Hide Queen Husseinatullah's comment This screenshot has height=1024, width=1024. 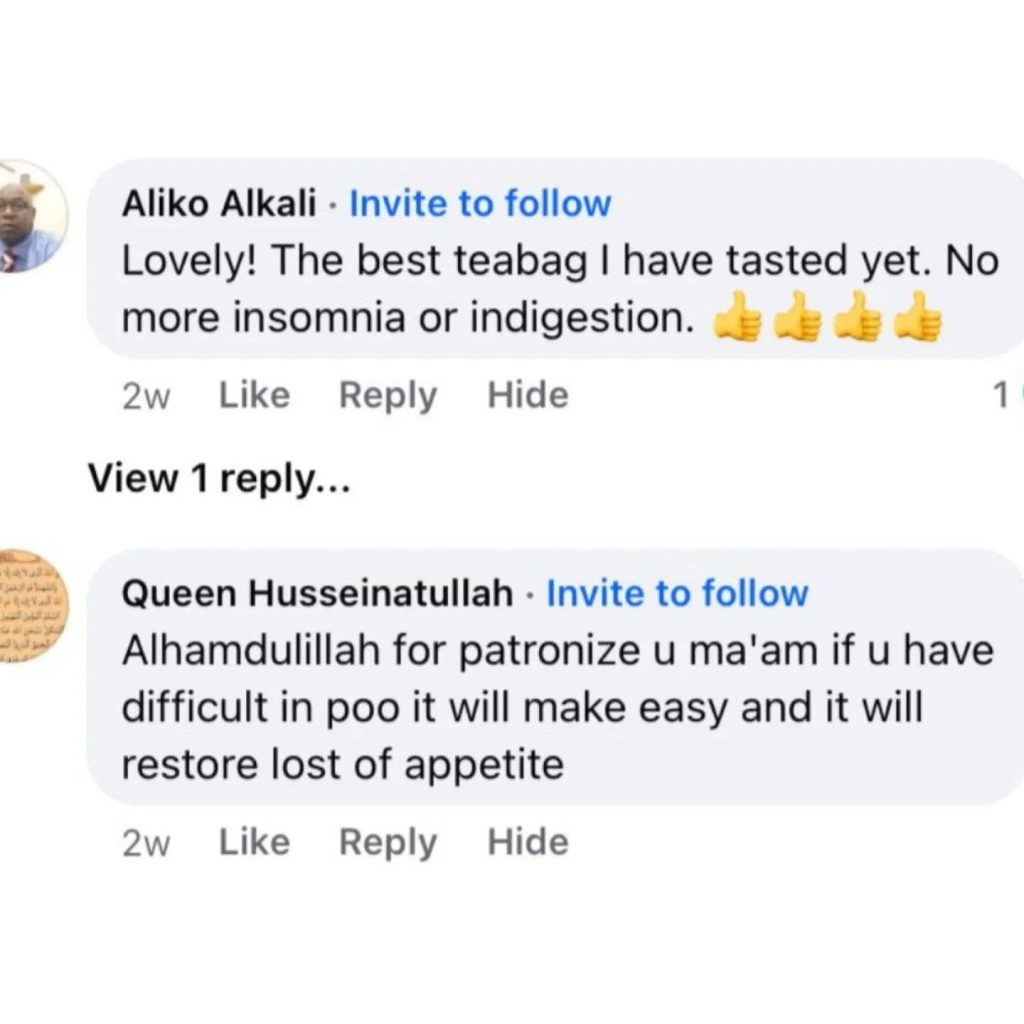(527, 842)
